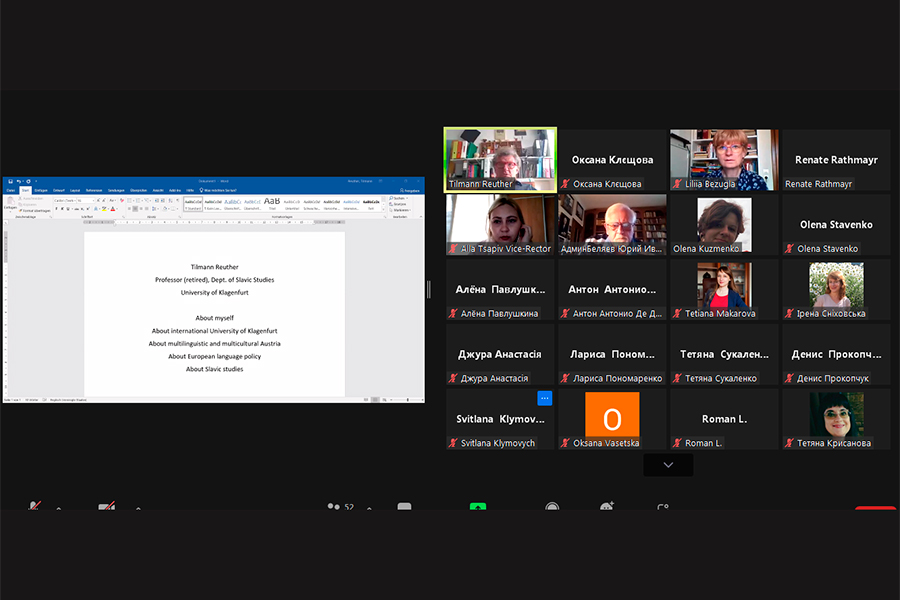This screenshot has width=900, height=600.
Task: Switch to the Layout ribbon tab
Action: point(75,190)
